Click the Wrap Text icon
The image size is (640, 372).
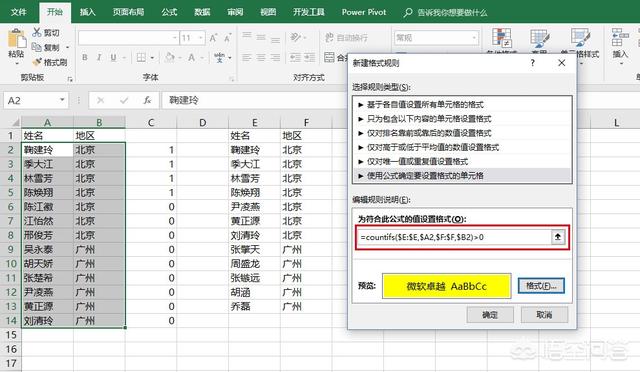pos(329,38)
